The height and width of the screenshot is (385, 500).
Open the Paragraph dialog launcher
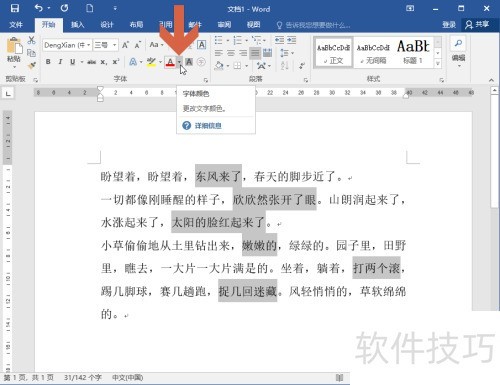305,80
